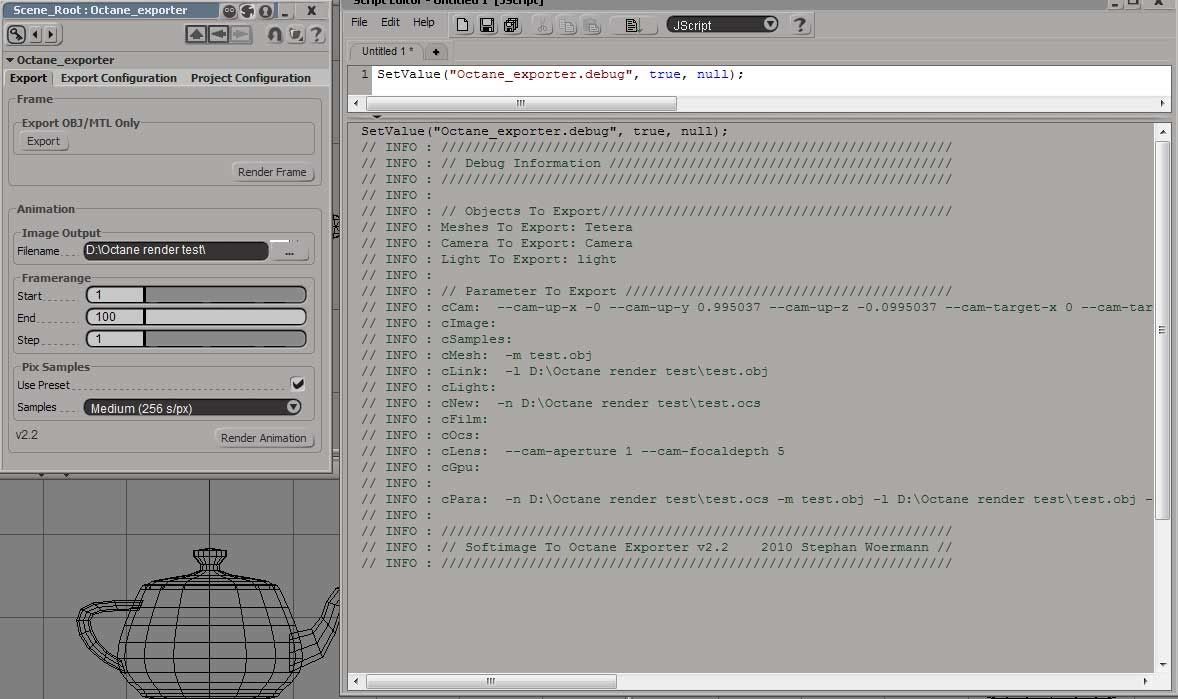Open the JScript language dropdown
The image size is (1178, 699).
tap(723, 25)
